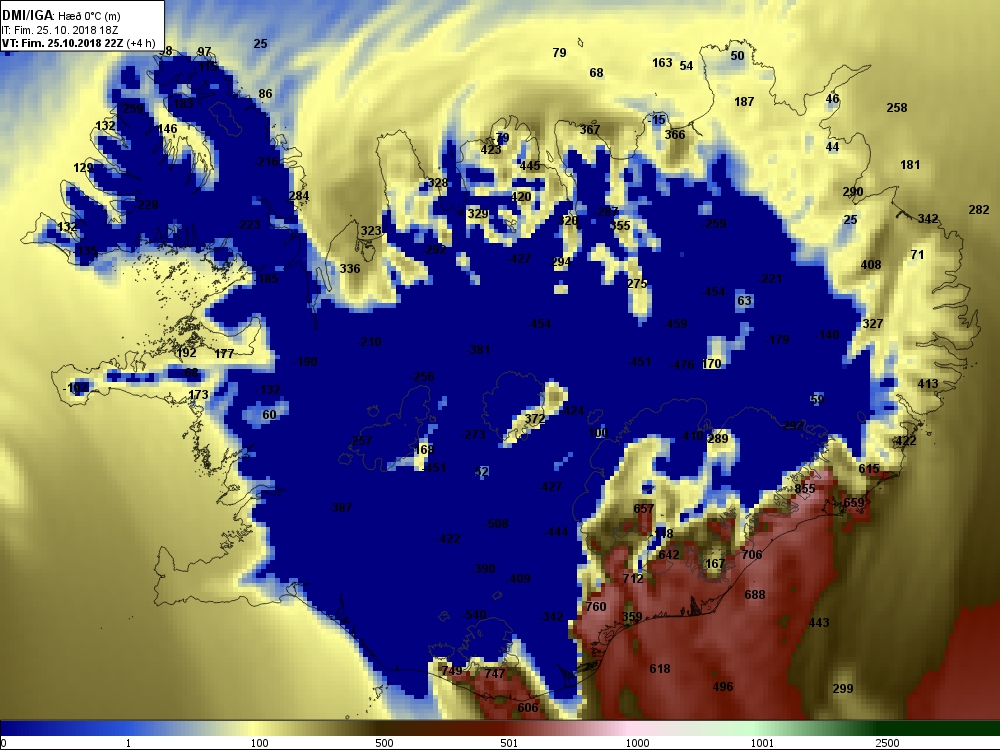Click the map value '747'
The image size is (1000, 750).
coord(494,673)
